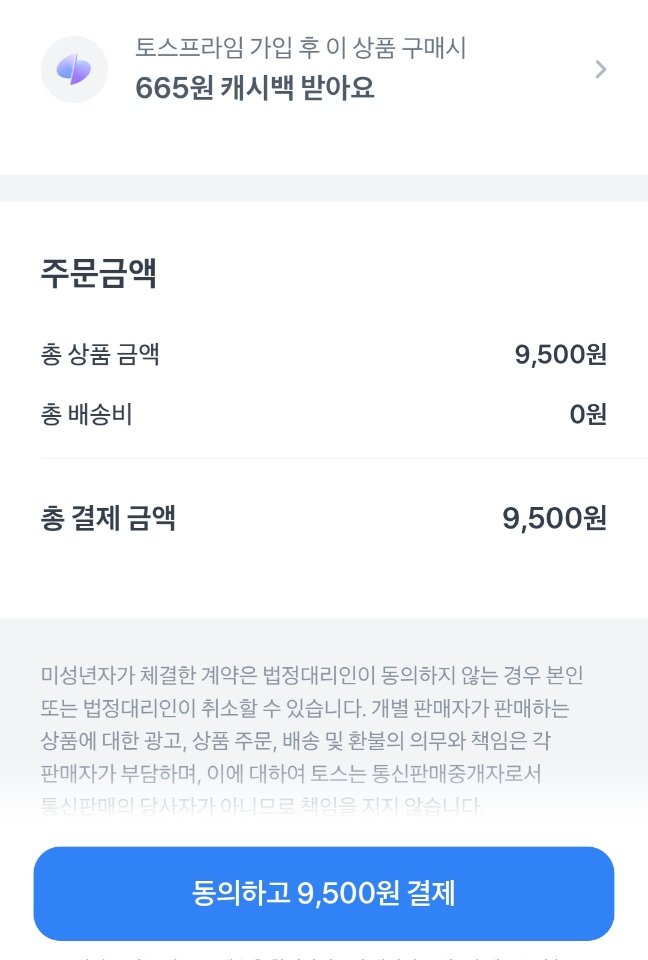Tap the bold 9,500원 total payment amount

point(555,518)
